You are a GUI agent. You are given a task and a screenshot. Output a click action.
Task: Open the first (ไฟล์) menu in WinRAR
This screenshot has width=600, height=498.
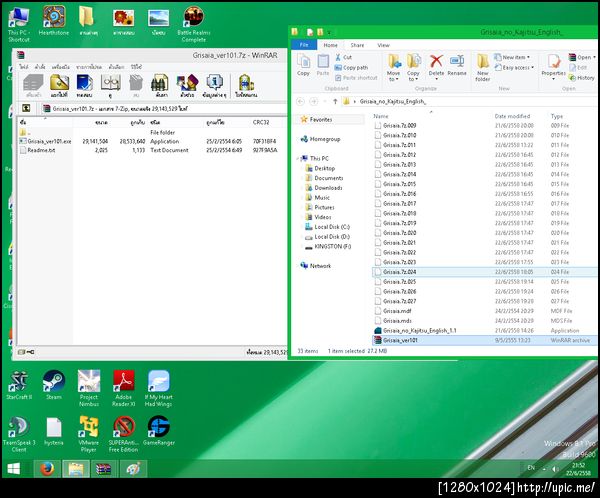[x=24, y=67]
